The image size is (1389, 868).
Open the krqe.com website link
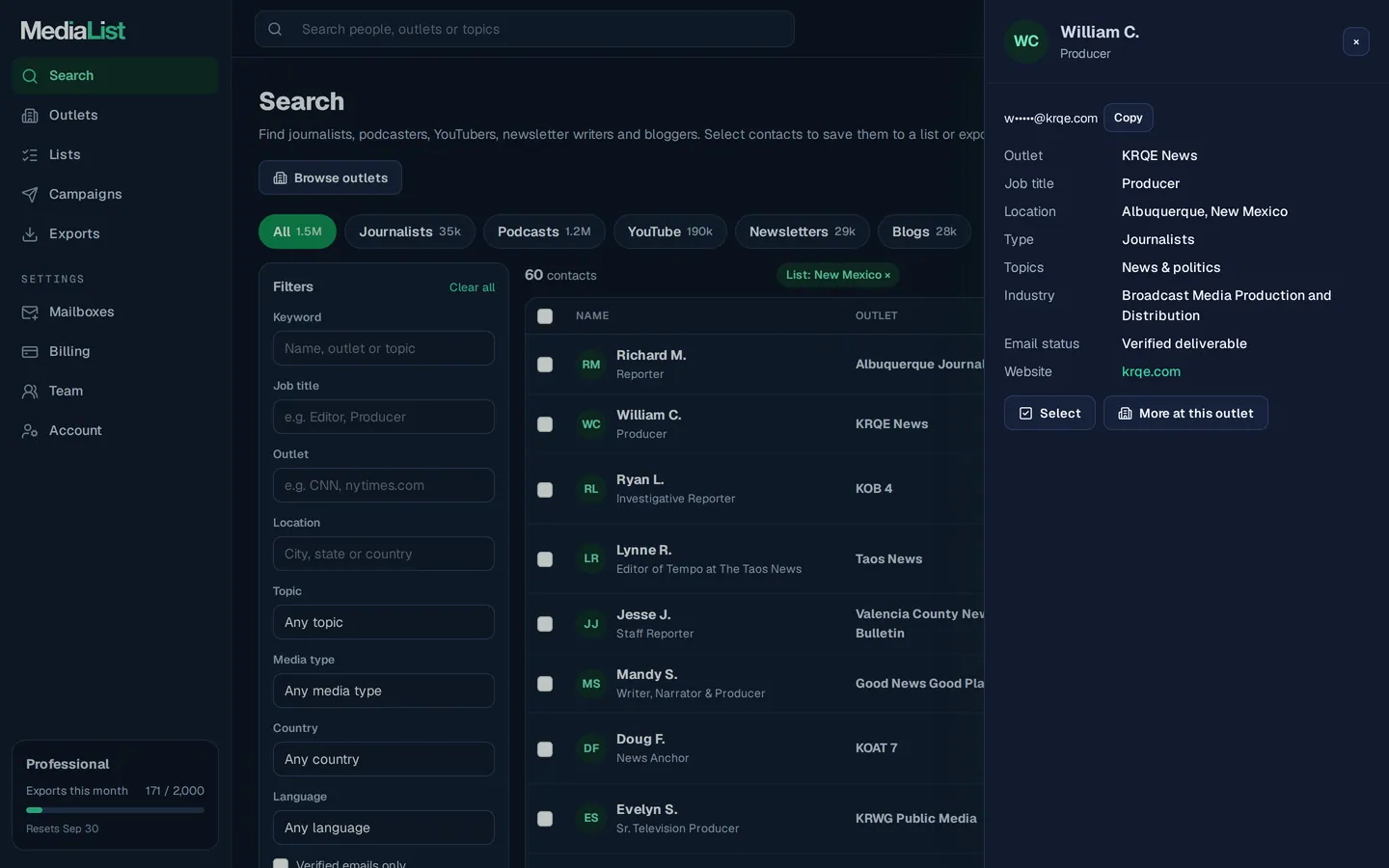click(1151, 371)
